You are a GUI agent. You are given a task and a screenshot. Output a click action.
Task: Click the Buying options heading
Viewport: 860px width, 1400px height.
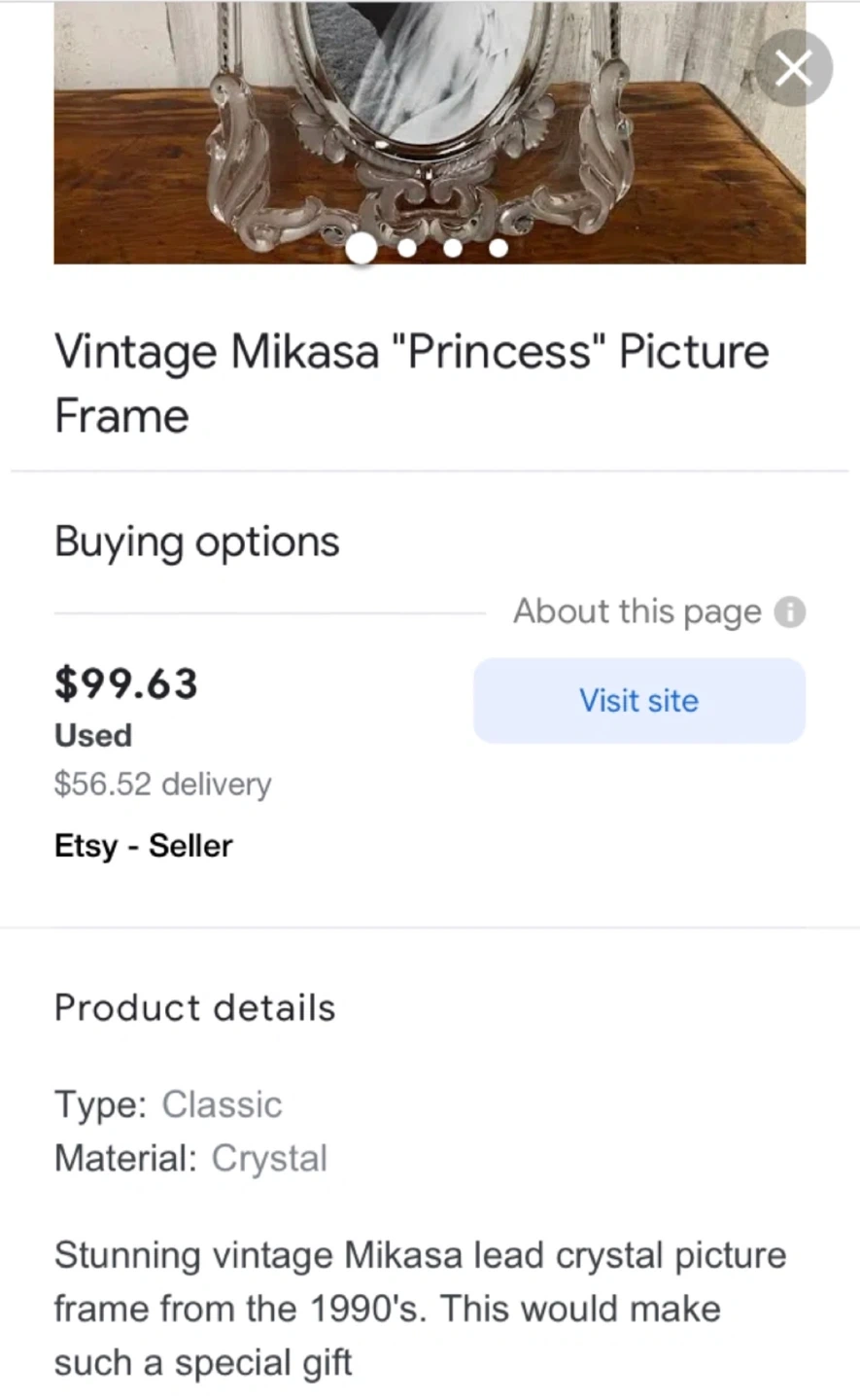click(x=197, y=542)
